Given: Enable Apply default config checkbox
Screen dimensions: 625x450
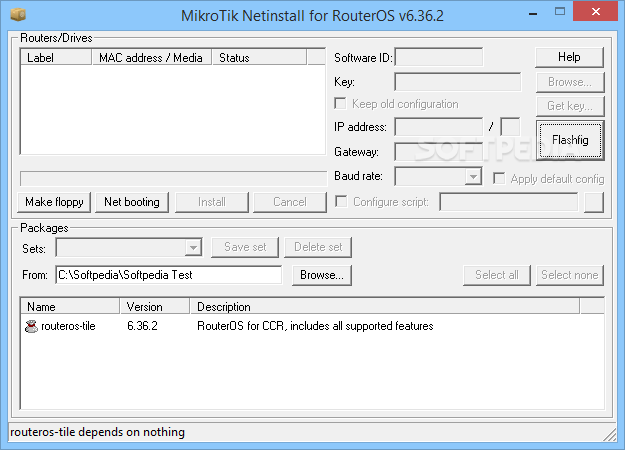Looking at the screenshot, I should click(499, 178).
